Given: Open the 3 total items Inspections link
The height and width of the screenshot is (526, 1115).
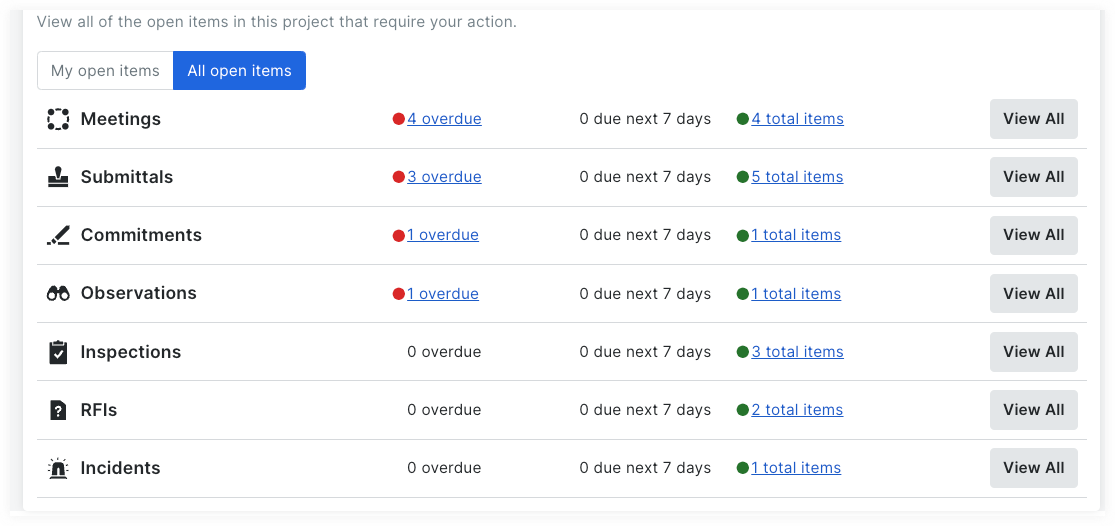Looking at the screenshot, I should tap(797, 352).
